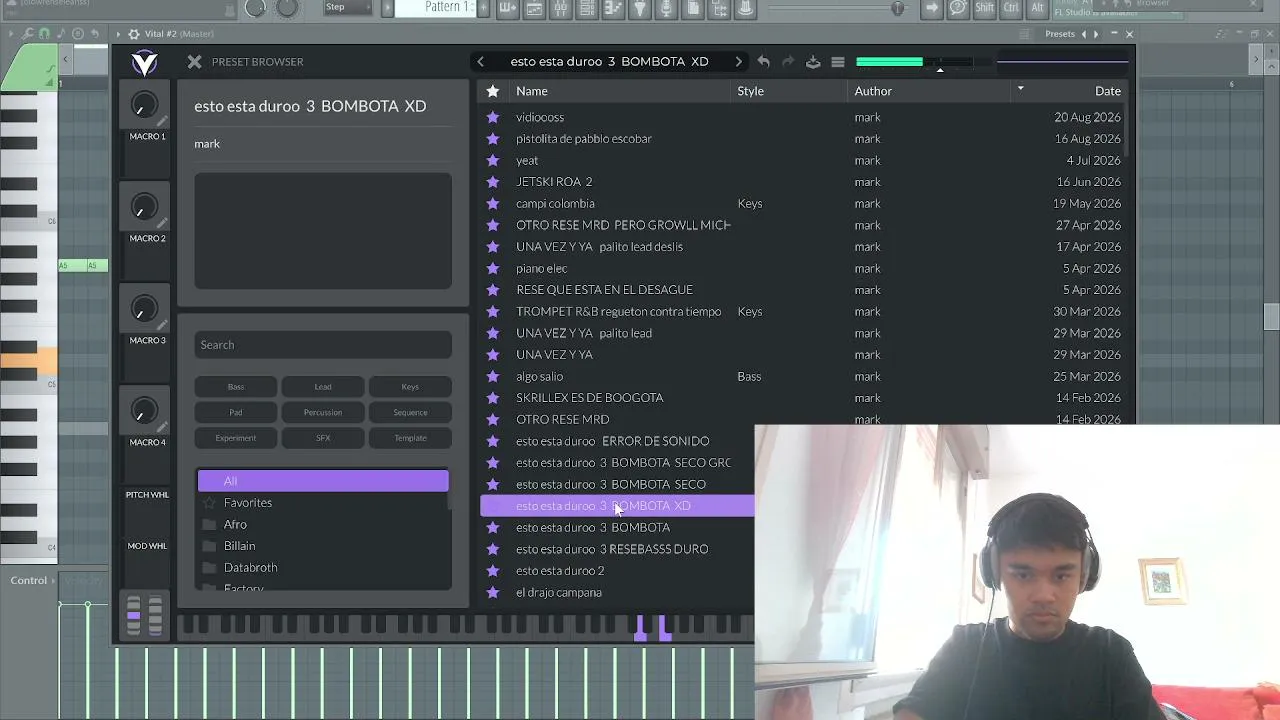Click the Macro 1 knob
This screenshot has height=720, width=1280.
(144, 106)
